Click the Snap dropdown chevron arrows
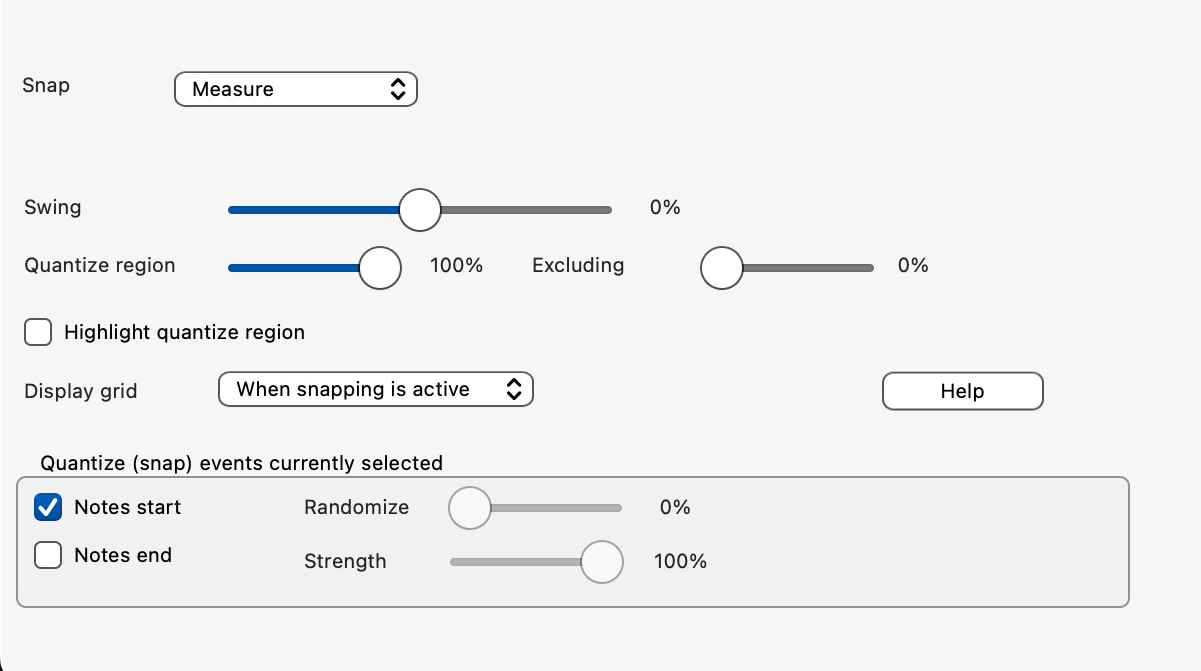Image resolution: width=1201 pixels, height=671 pixels. coord(397,90)
